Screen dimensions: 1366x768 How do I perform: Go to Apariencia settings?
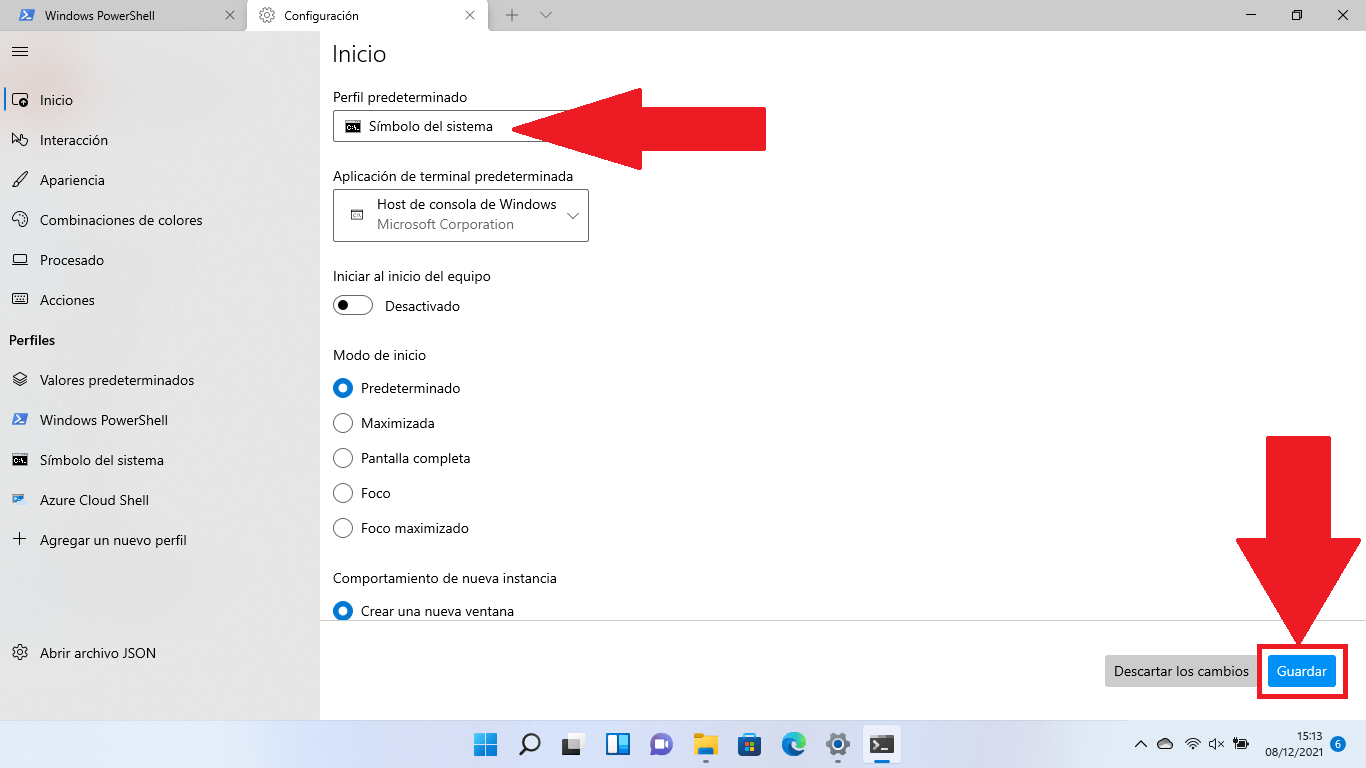pos(160,180)
